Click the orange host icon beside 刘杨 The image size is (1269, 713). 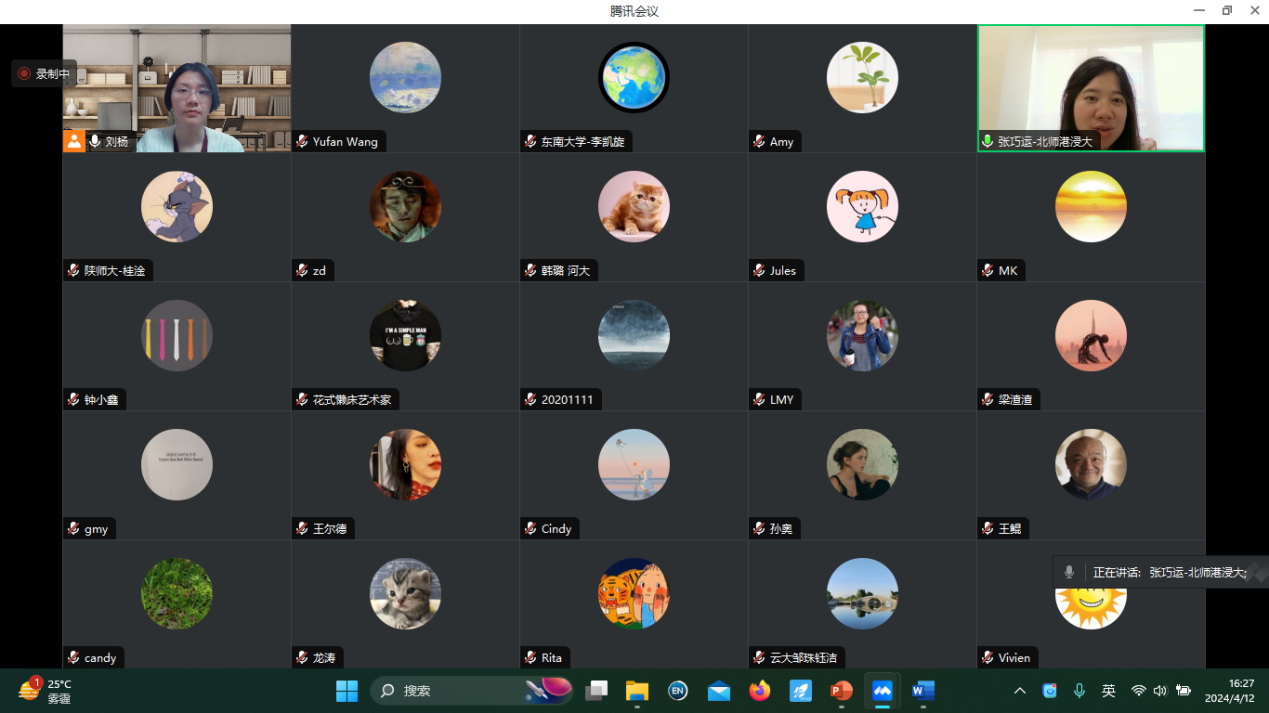74,141
